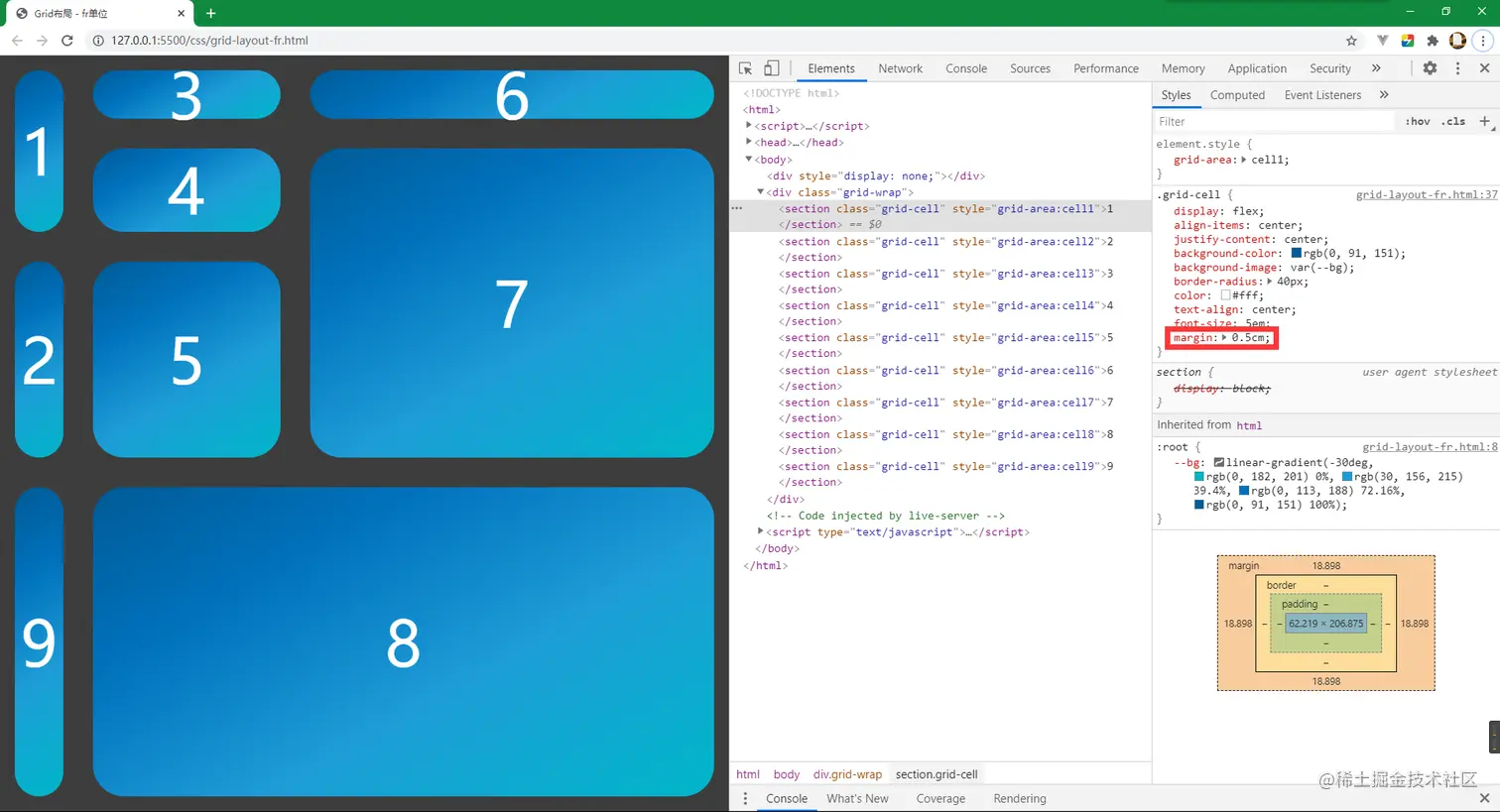
Task: Open the Application panel tab
Action: (x=1257, y=68)
